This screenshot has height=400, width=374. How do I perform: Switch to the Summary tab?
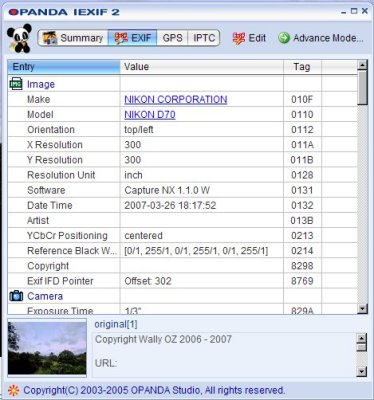(73, 38)
